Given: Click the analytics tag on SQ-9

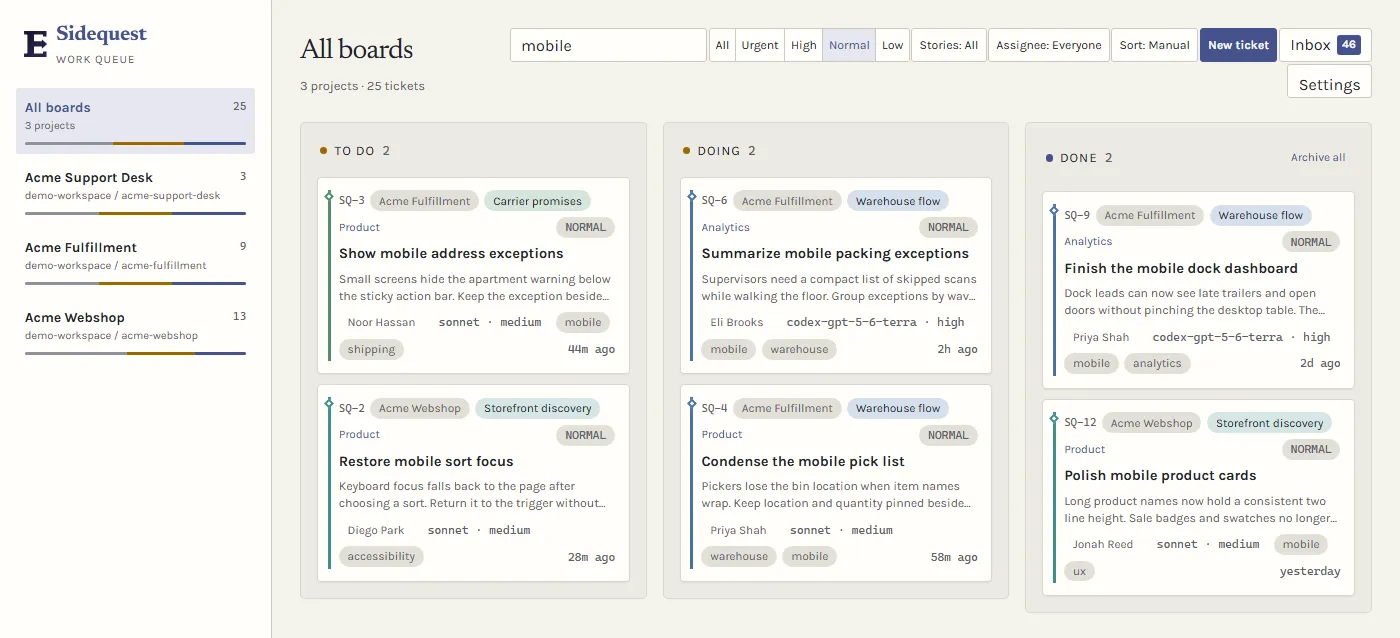Looking at the screenshot, I should coord(1157,363).
